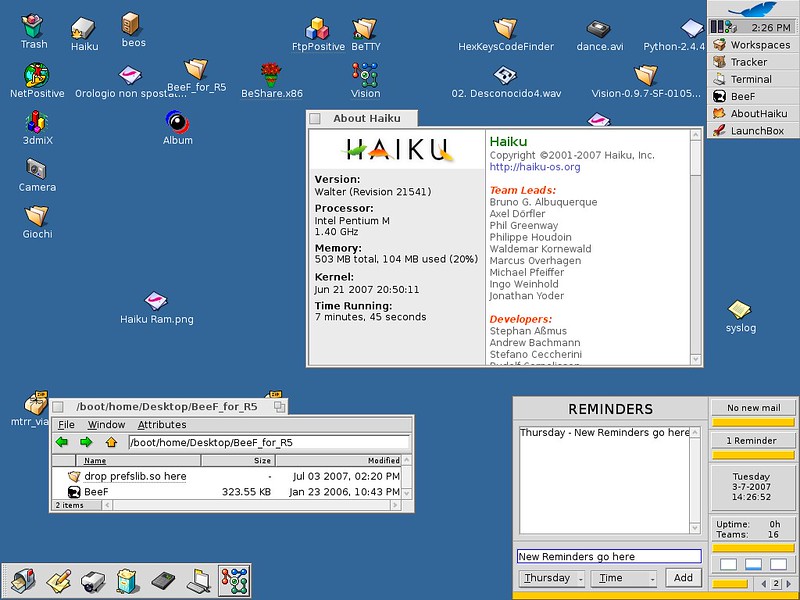Select the Haiku Ram.png image file

point(156,301)
